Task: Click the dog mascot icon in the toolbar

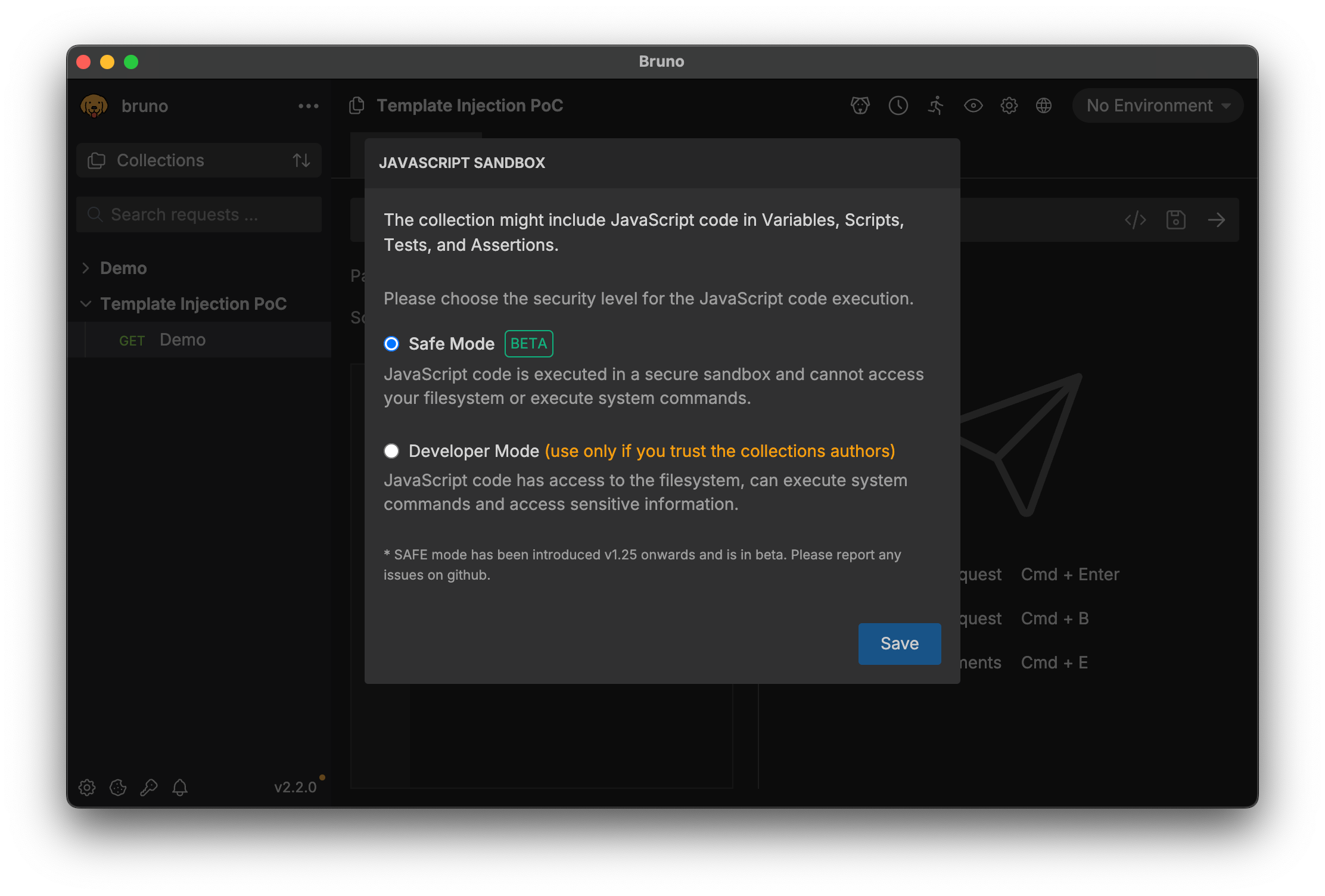Action: click(x=860, y=105)
